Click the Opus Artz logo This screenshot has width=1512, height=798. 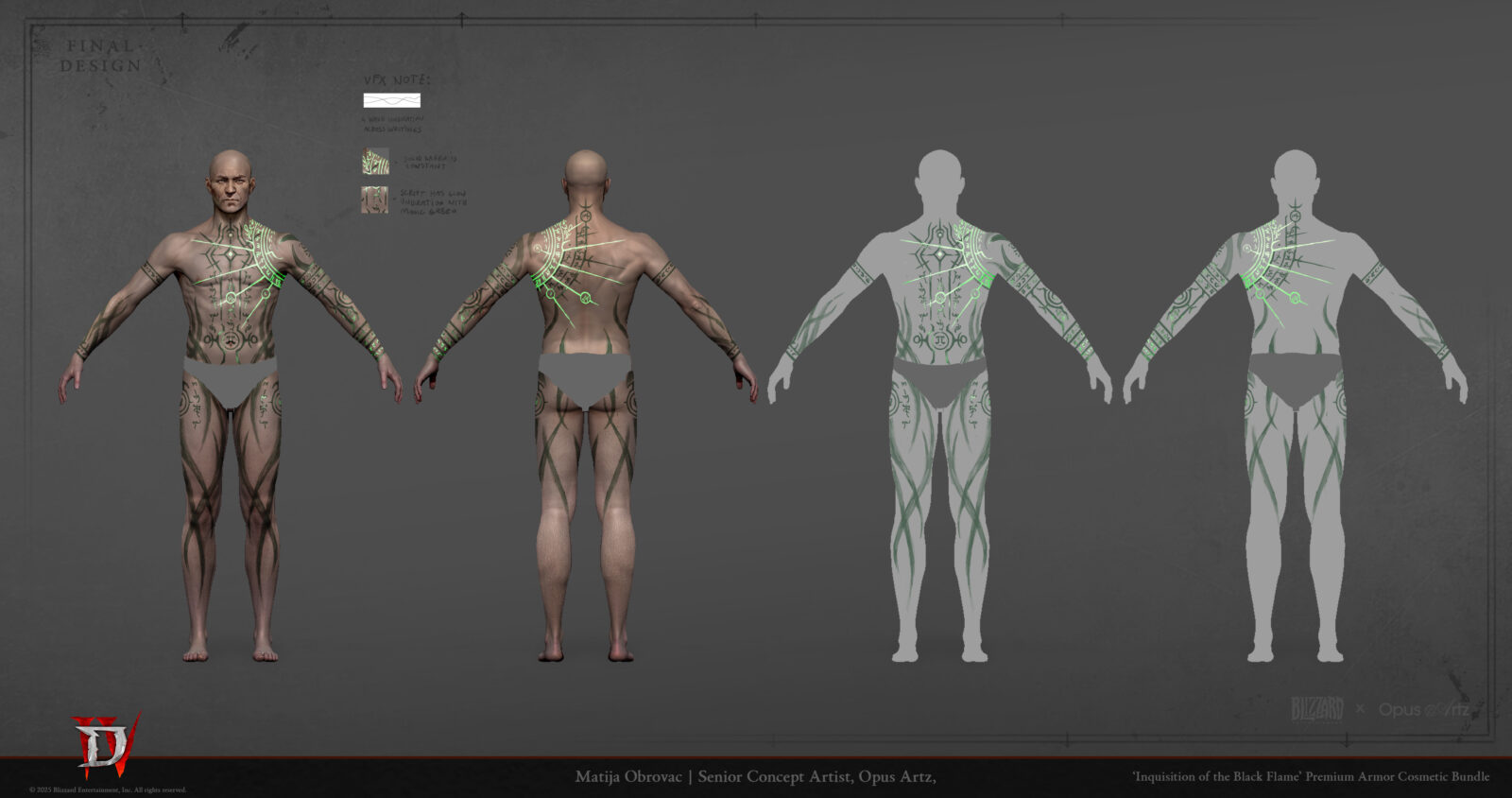[x=1423, y=709]
